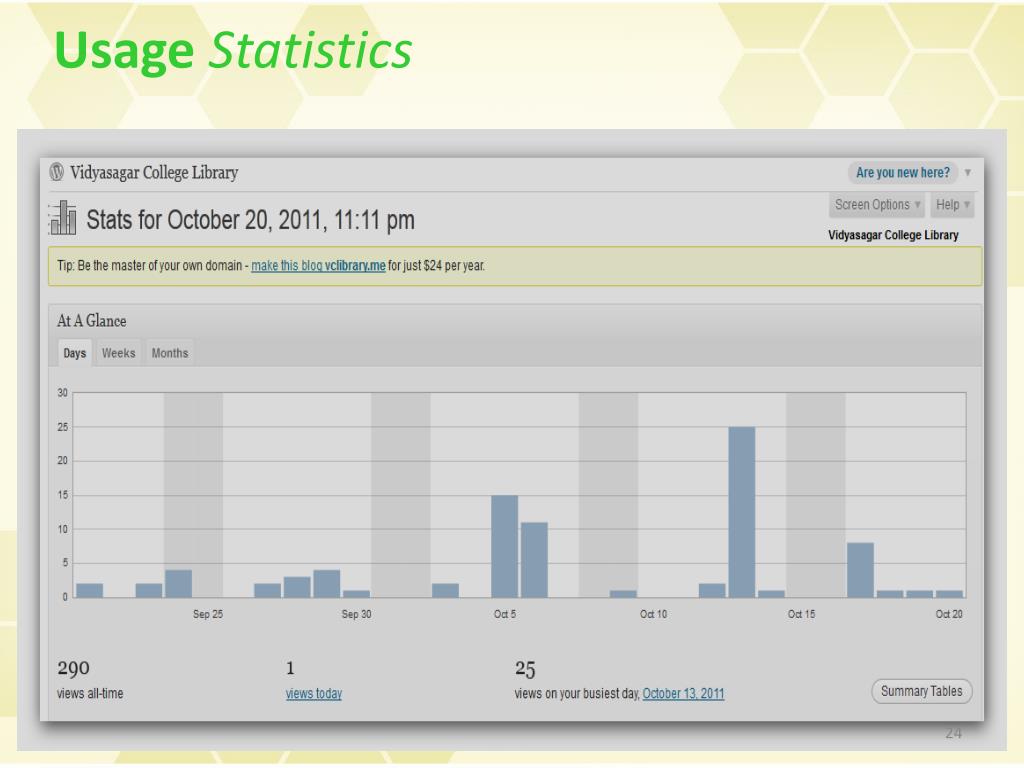This screenshot has height=768, width=1024.
Task: Click the "Stats for October 20, 2011, 11:11 pm" heading
Action: click(250, 220)
